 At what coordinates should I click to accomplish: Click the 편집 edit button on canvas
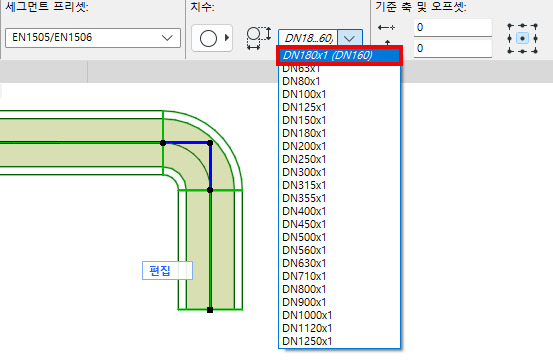click(x=168, y=271)
